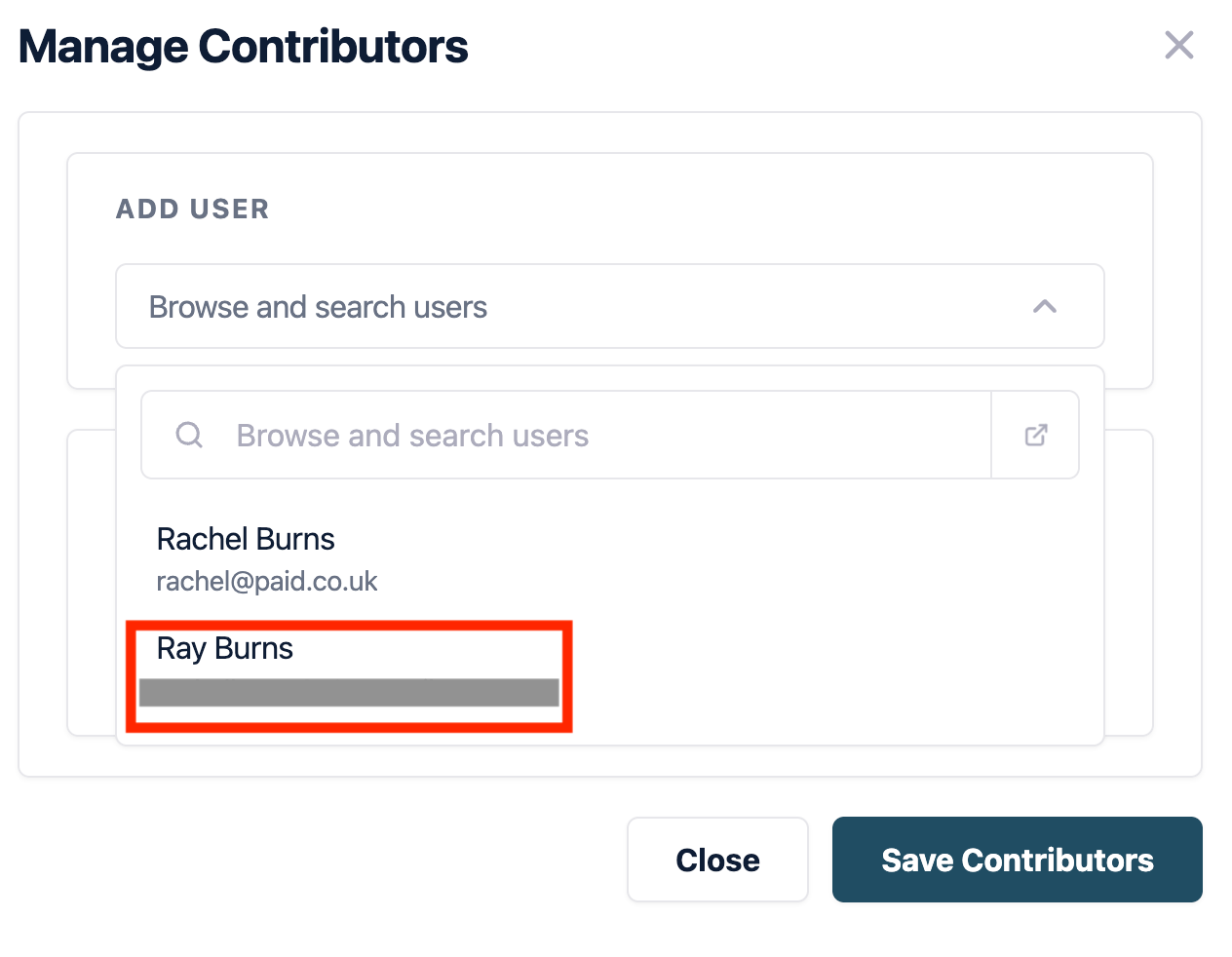Select Ray Burns from the user list
The image size is (1232, 957).
click(225, 649)
